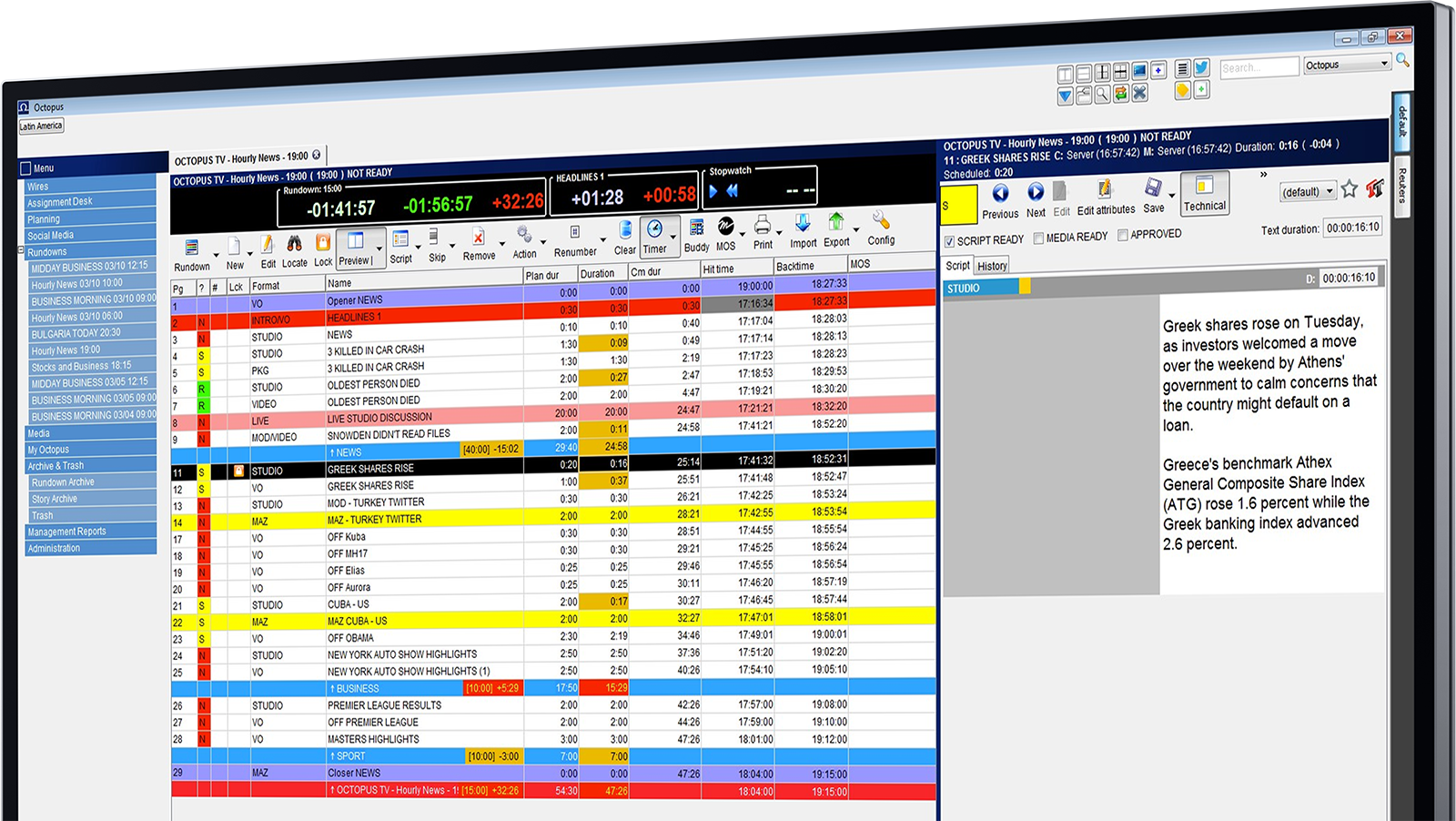Select the Hourly News 19:00 rundown tab
Image resolution: width=1456 pixels, height=821 pixels.
(248, 158)
